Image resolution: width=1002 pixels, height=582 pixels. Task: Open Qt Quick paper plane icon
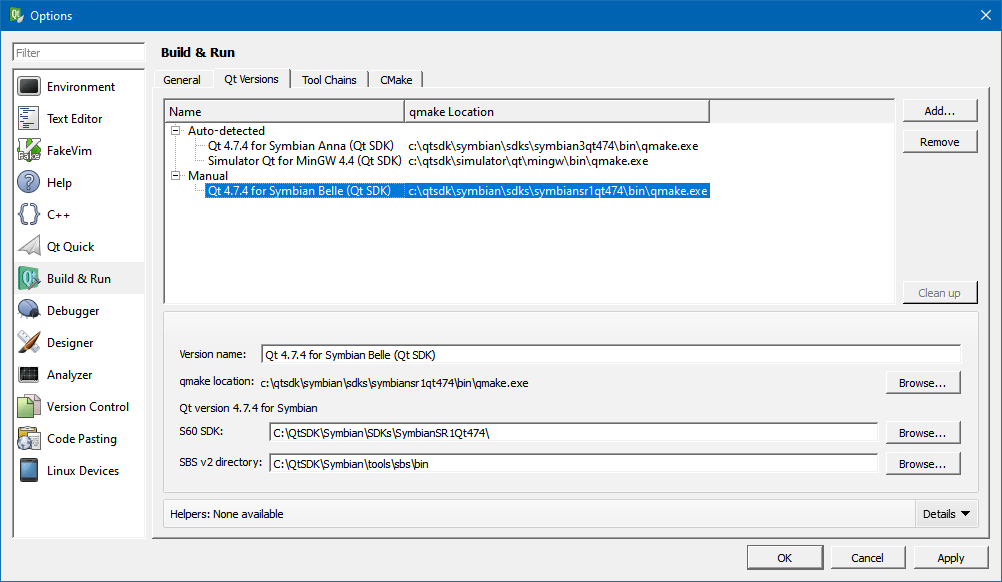29,247
